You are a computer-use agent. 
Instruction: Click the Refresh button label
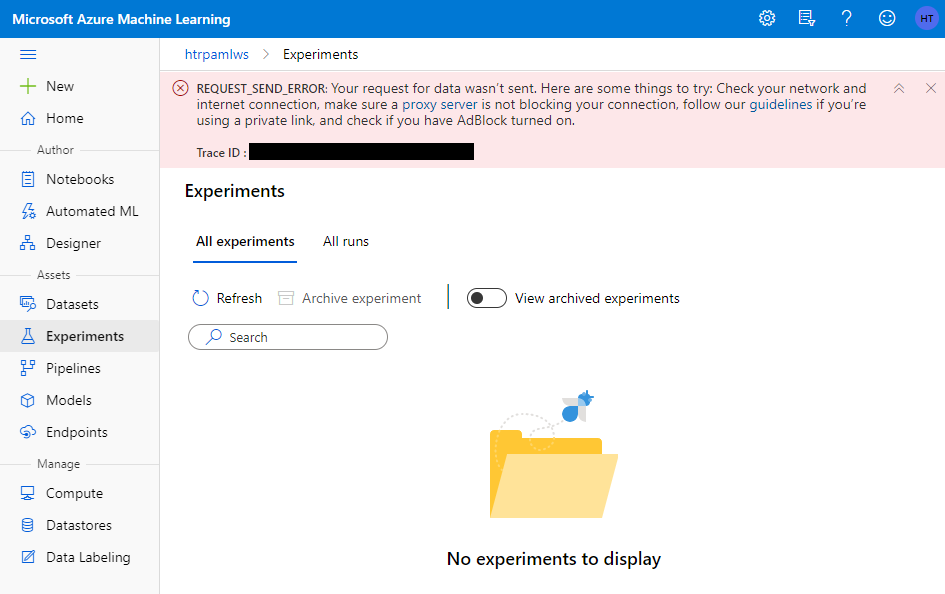[239, 298]
